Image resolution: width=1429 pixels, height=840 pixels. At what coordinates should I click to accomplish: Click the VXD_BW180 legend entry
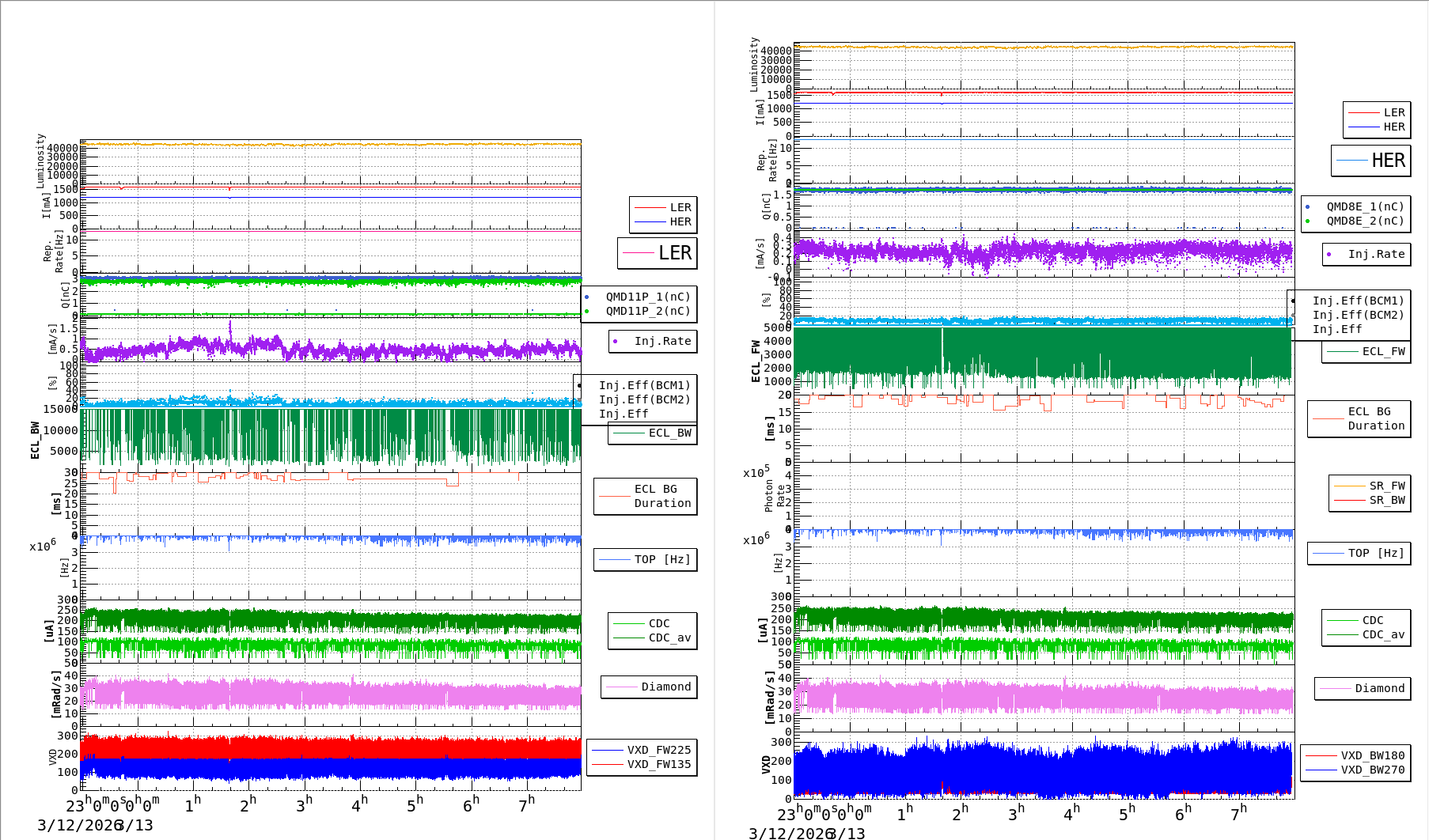(x=1372, y=755)
